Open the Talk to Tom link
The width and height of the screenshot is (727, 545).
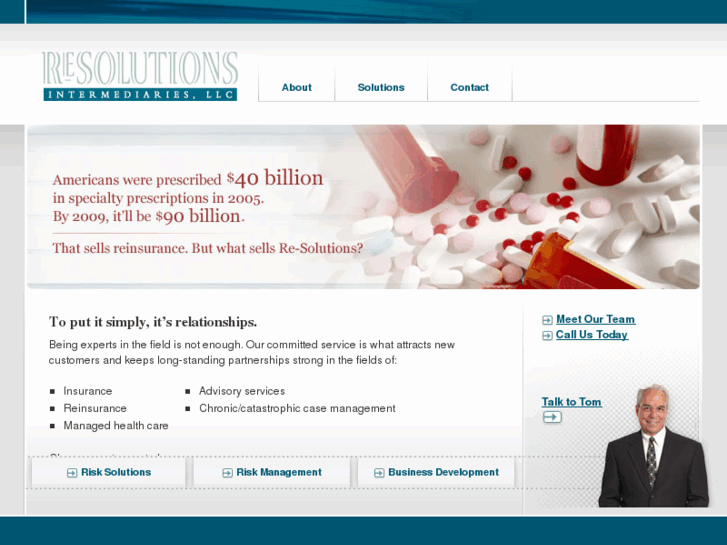click(572, 402)
